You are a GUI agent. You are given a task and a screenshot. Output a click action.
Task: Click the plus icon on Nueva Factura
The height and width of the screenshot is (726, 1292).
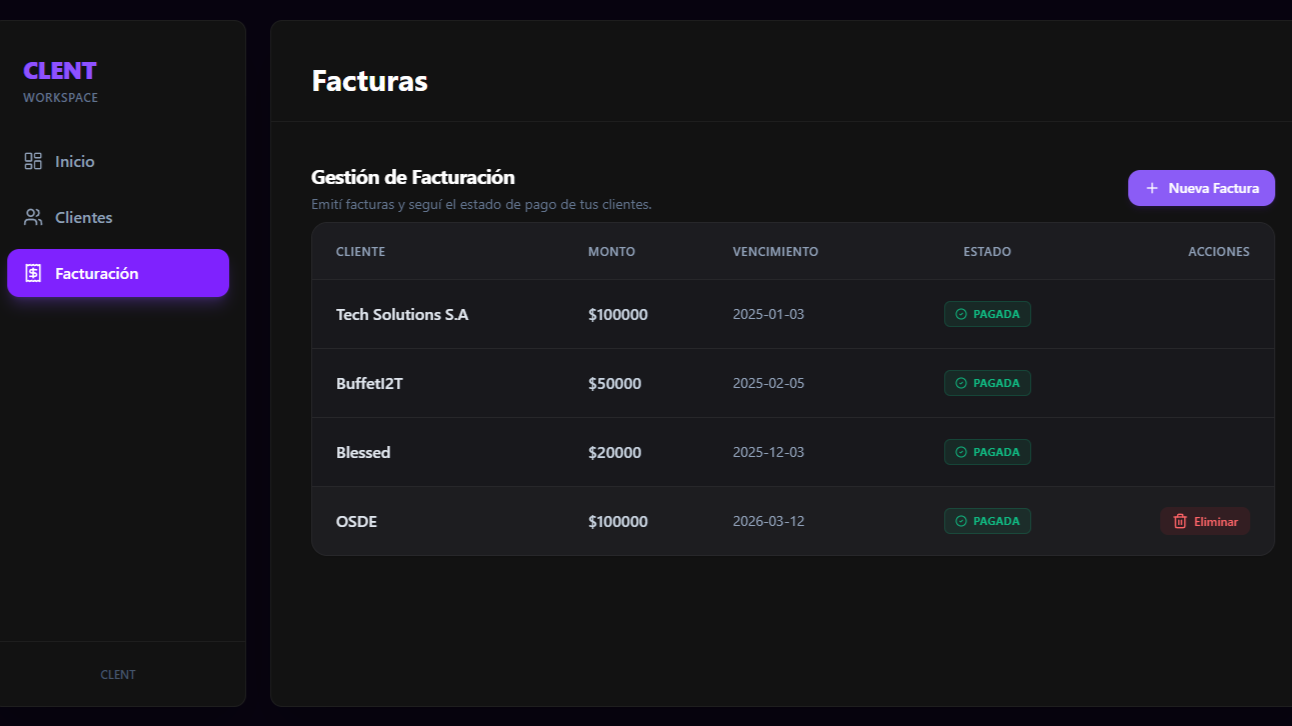(1152, 188)
